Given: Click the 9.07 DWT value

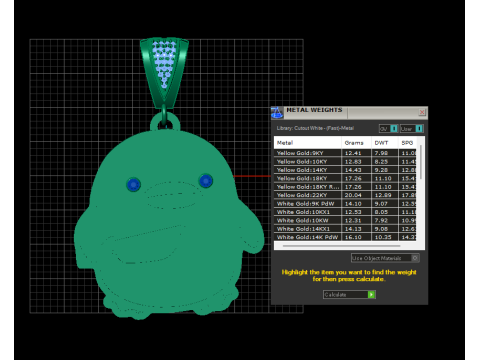Looking at the screenshot, I should click(x=381, y=204).
